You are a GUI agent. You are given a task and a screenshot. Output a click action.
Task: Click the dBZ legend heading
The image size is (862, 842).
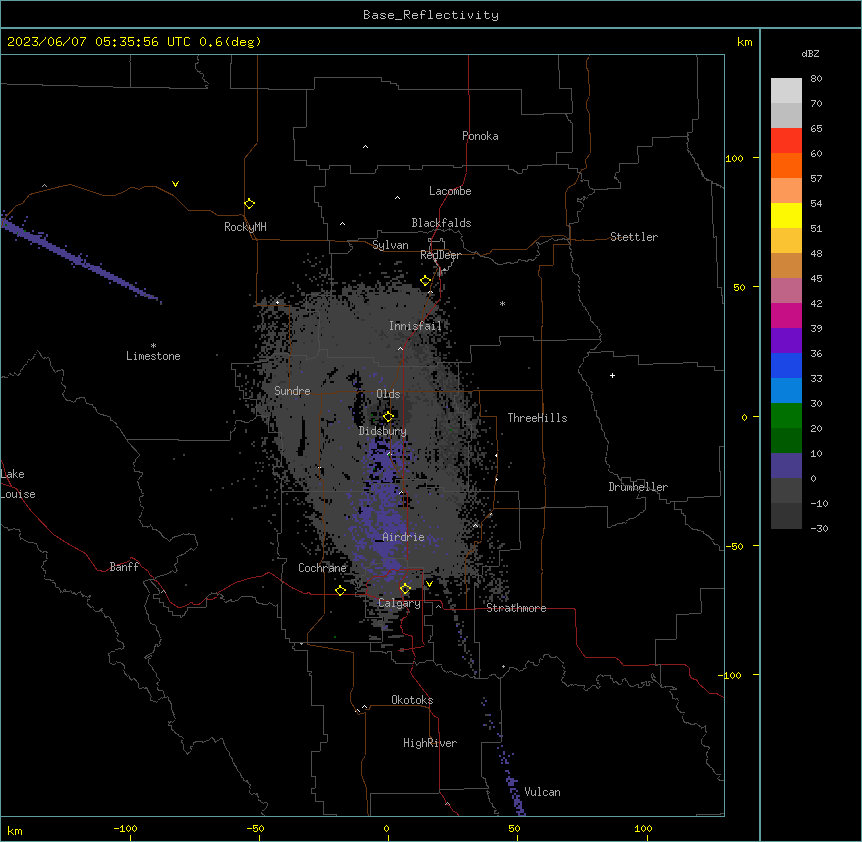click(x=810, y=54)
